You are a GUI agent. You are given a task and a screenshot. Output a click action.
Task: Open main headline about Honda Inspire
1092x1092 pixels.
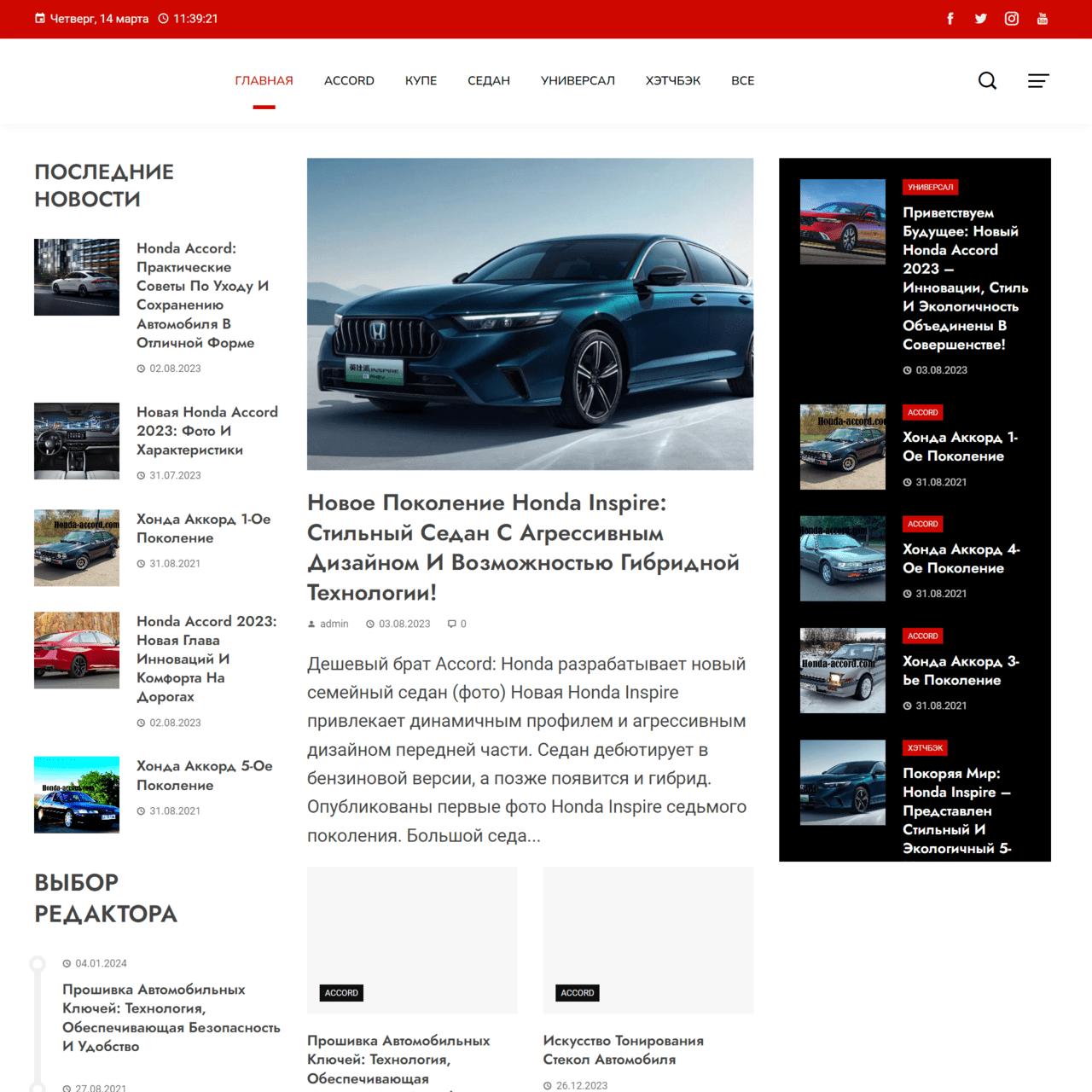[x=523, y=548]
